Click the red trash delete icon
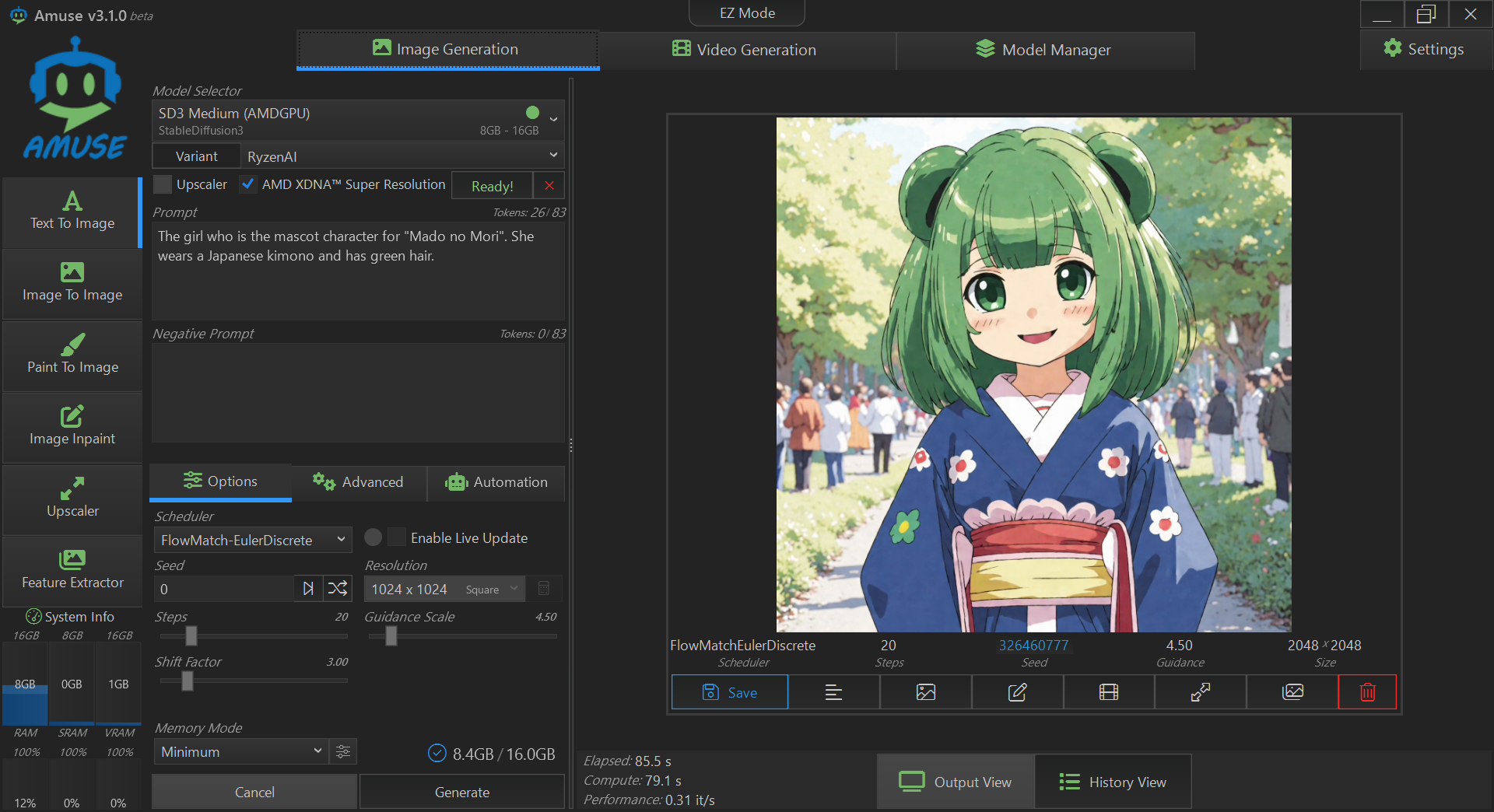 coord(1367,692)
